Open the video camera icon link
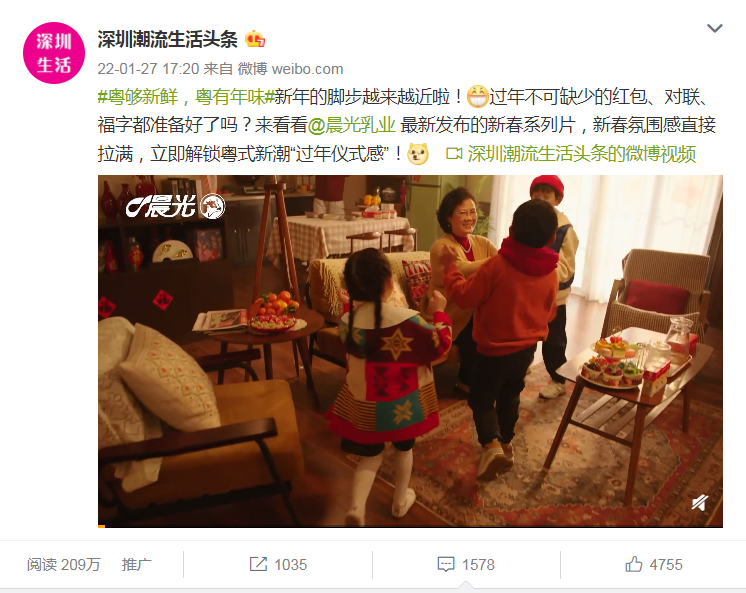The image size is (746, 593). coord(454,154)
